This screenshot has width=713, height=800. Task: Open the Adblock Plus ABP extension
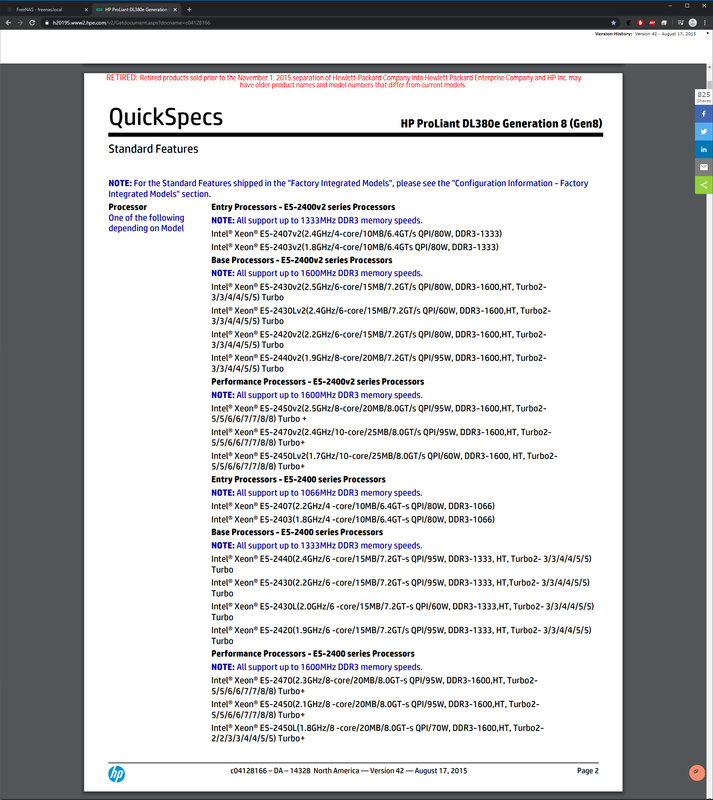click(652, 22)
